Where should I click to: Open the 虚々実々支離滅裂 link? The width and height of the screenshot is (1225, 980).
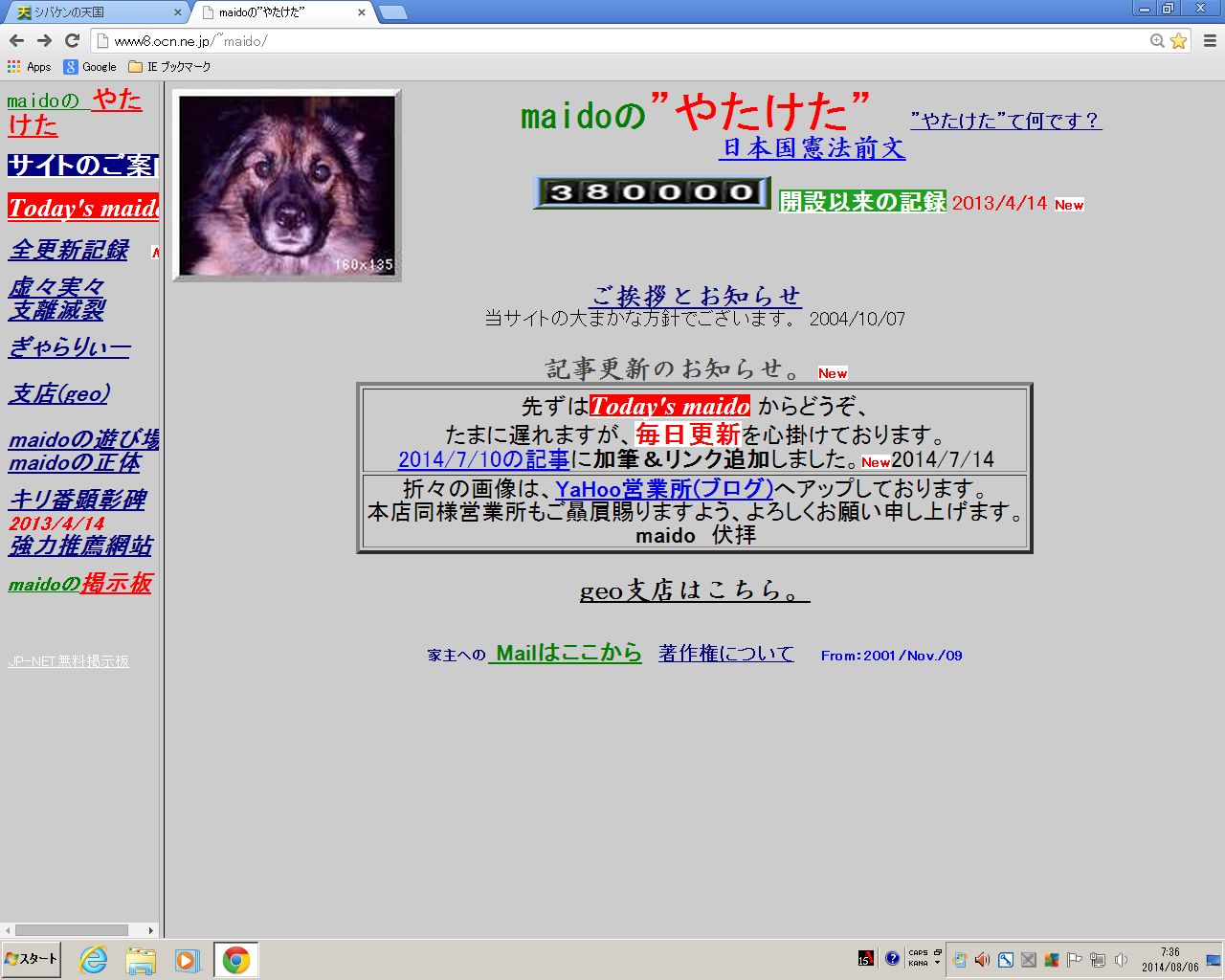[56, 299]
